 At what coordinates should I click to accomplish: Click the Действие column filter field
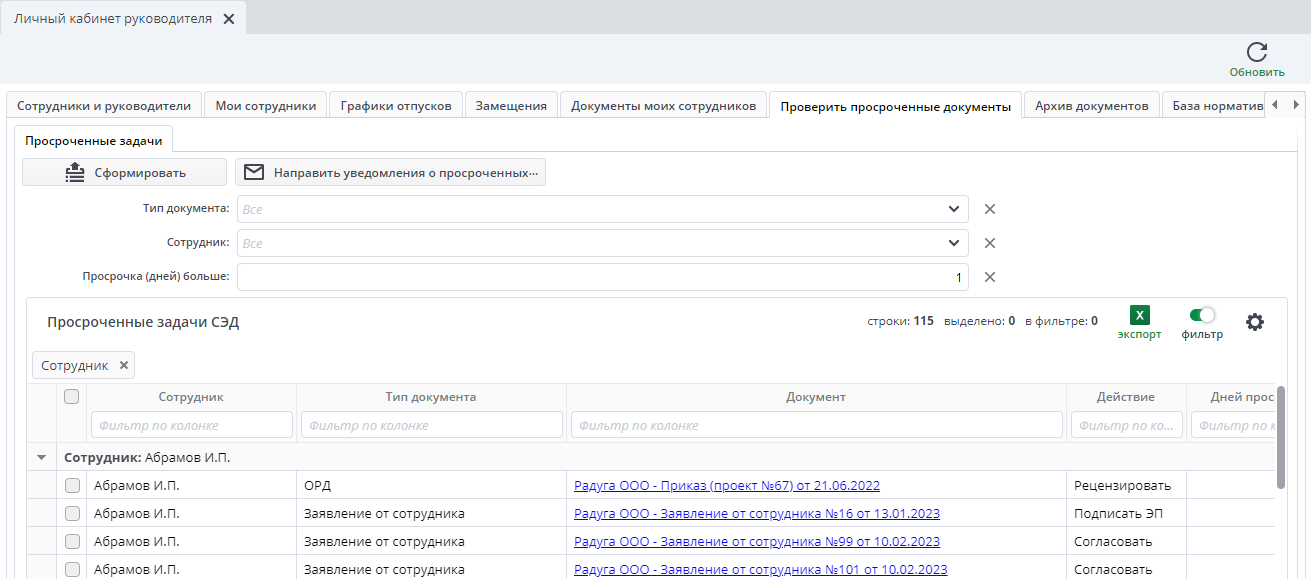(1127, 425)
